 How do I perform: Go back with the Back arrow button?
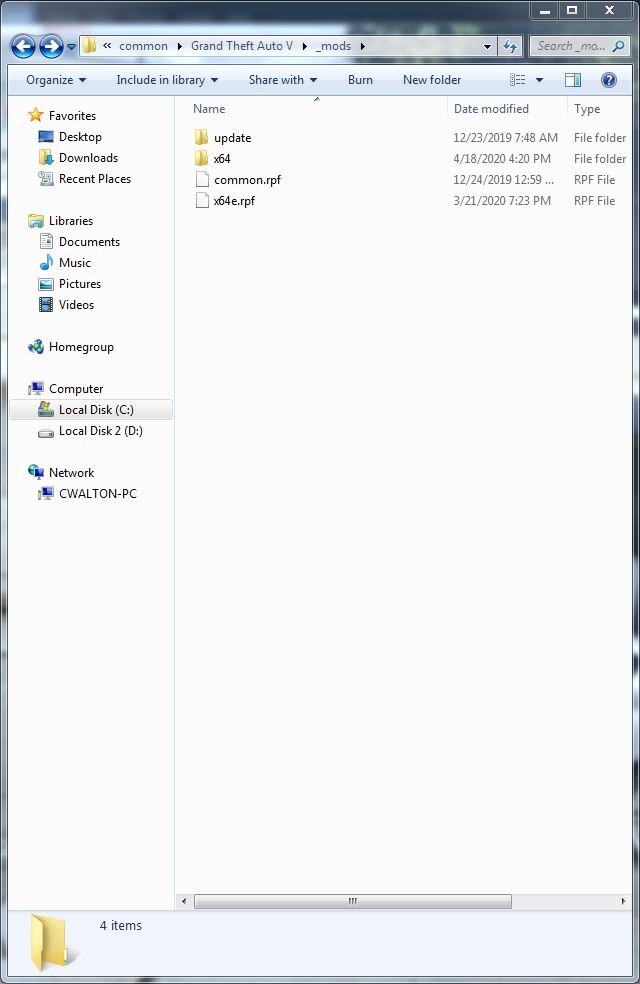click(x=23, y=46)
